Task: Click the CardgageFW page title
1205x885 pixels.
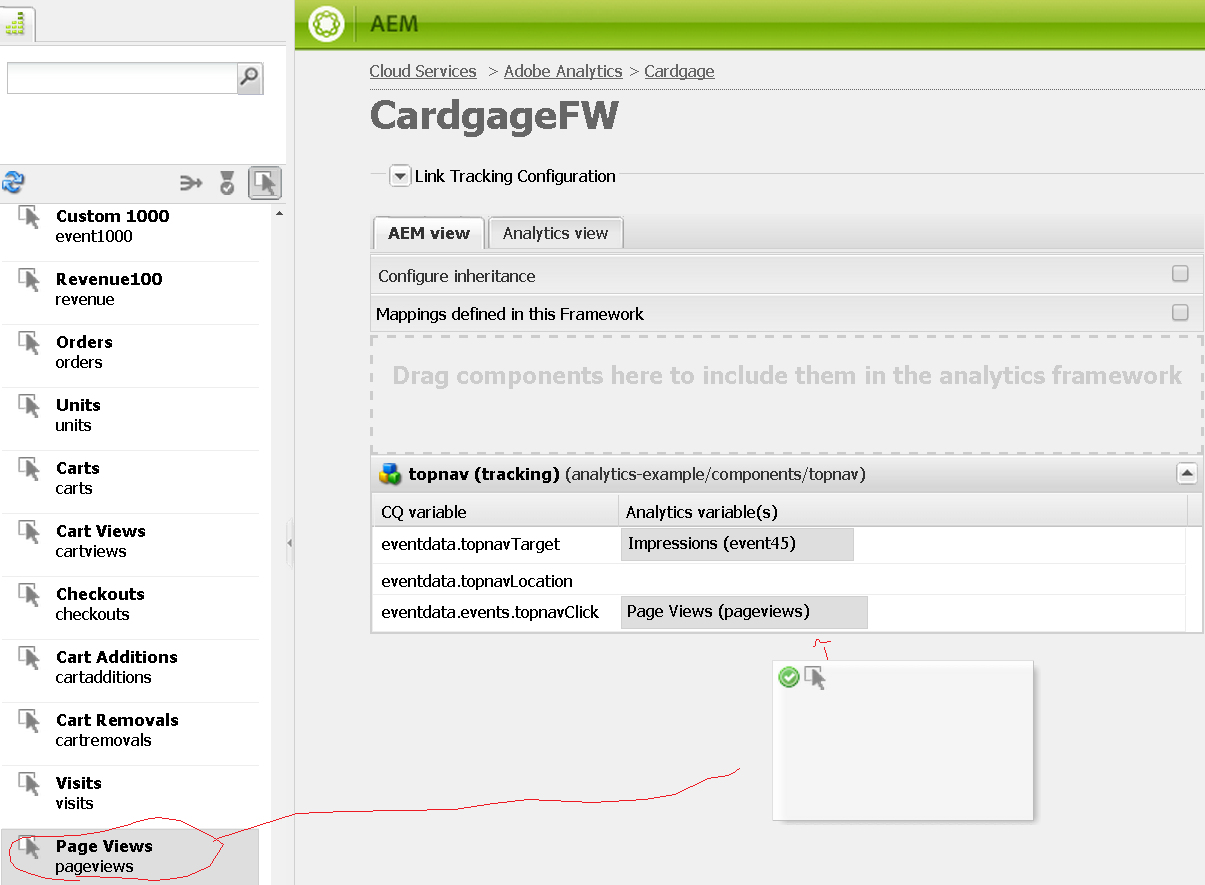Action: click(x=494, y=116)
